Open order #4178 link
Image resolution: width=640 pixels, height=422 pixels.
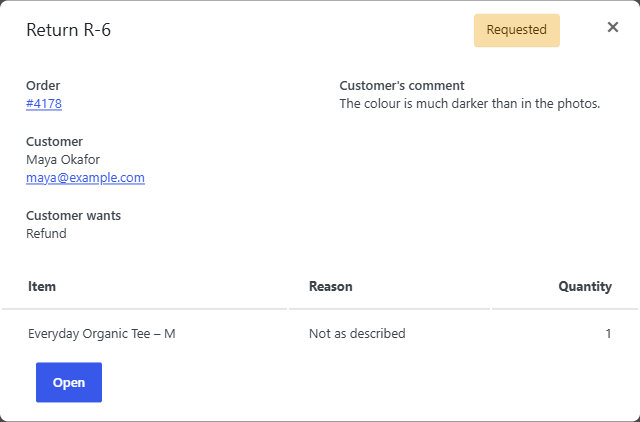(44, 104)
